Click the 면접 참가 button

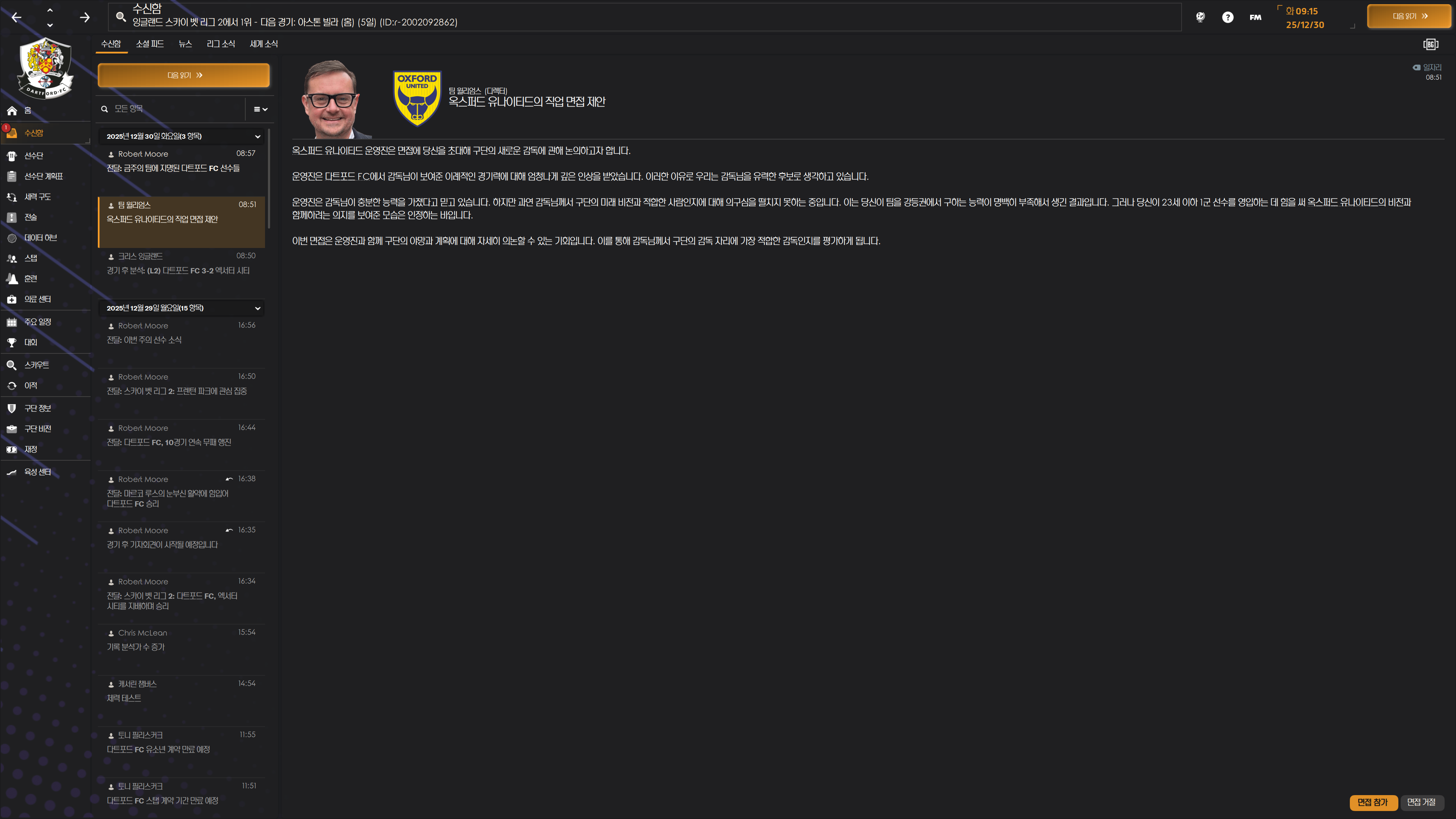[1373, 802]
